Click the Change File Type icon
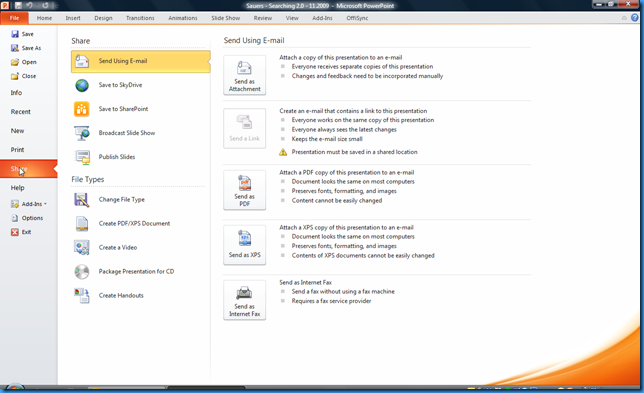644x393 pixels. 82,200
